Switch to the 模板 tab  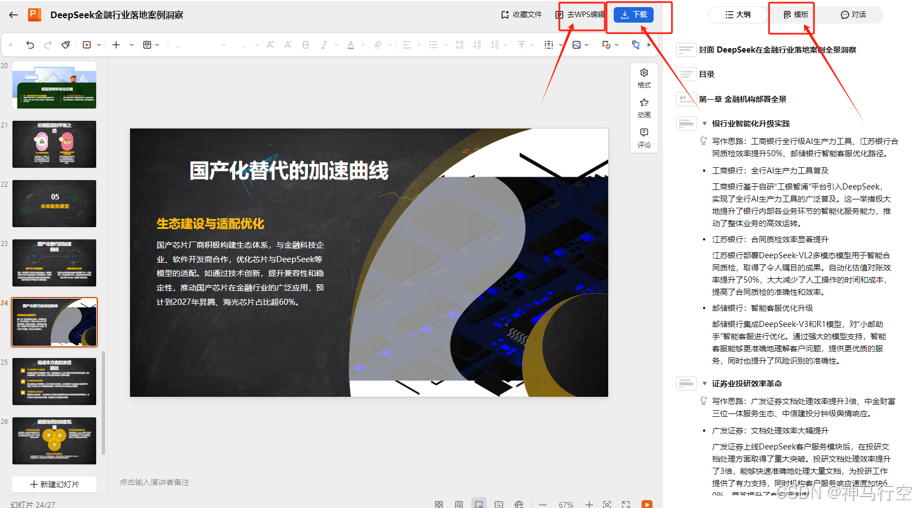(x=796, y=15)
